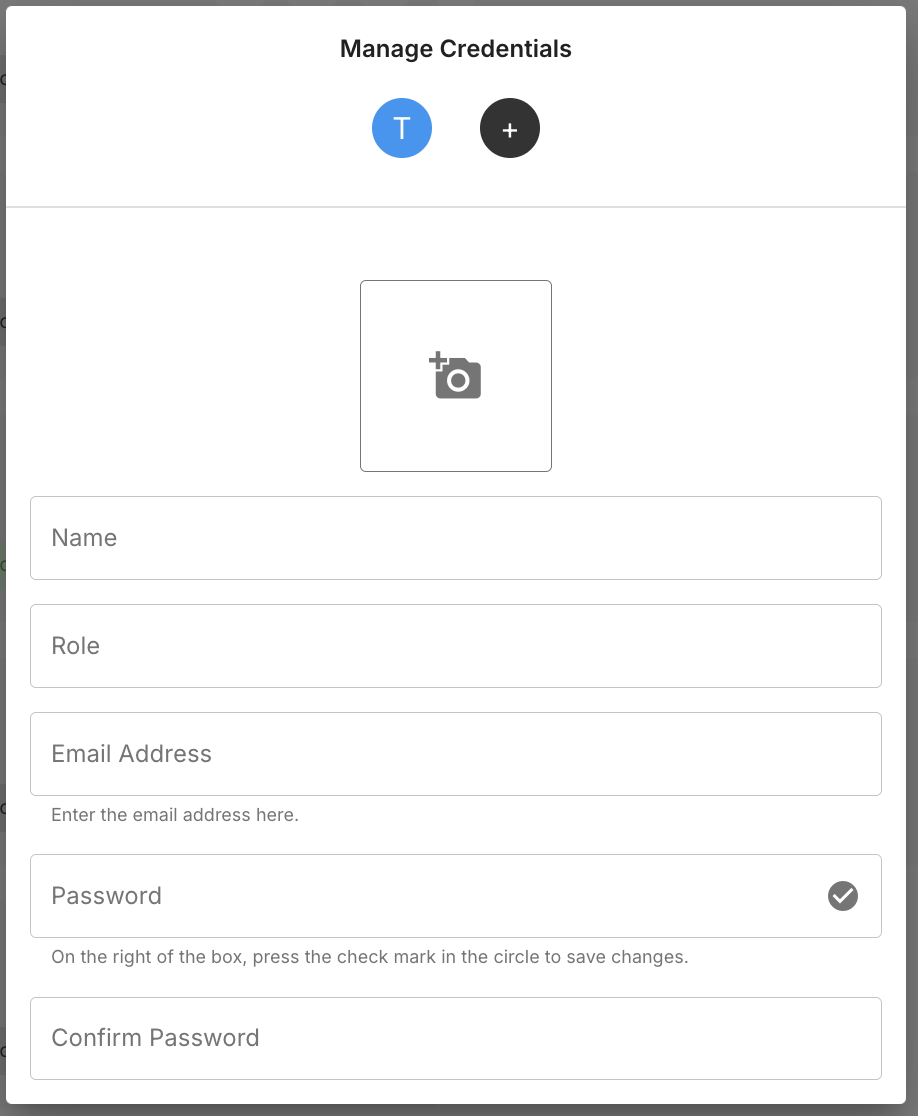Click the camera icon to upload a photo
The height and width of the screenshot is (1116, 918).
click(455, 375)
